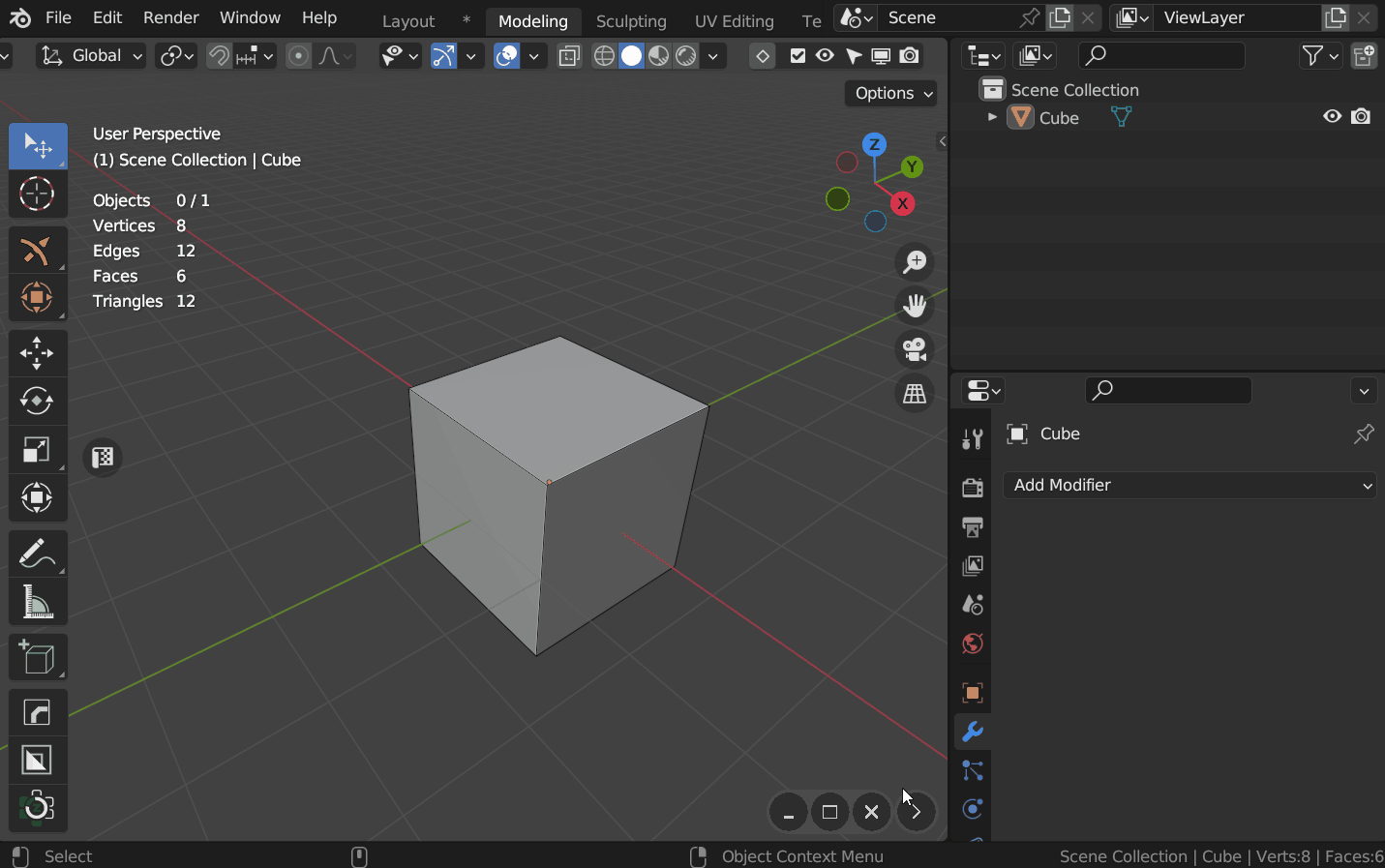Click the Modifier properties wrench tab
This screenshot has width=1385, height=868.
(973, 733)
